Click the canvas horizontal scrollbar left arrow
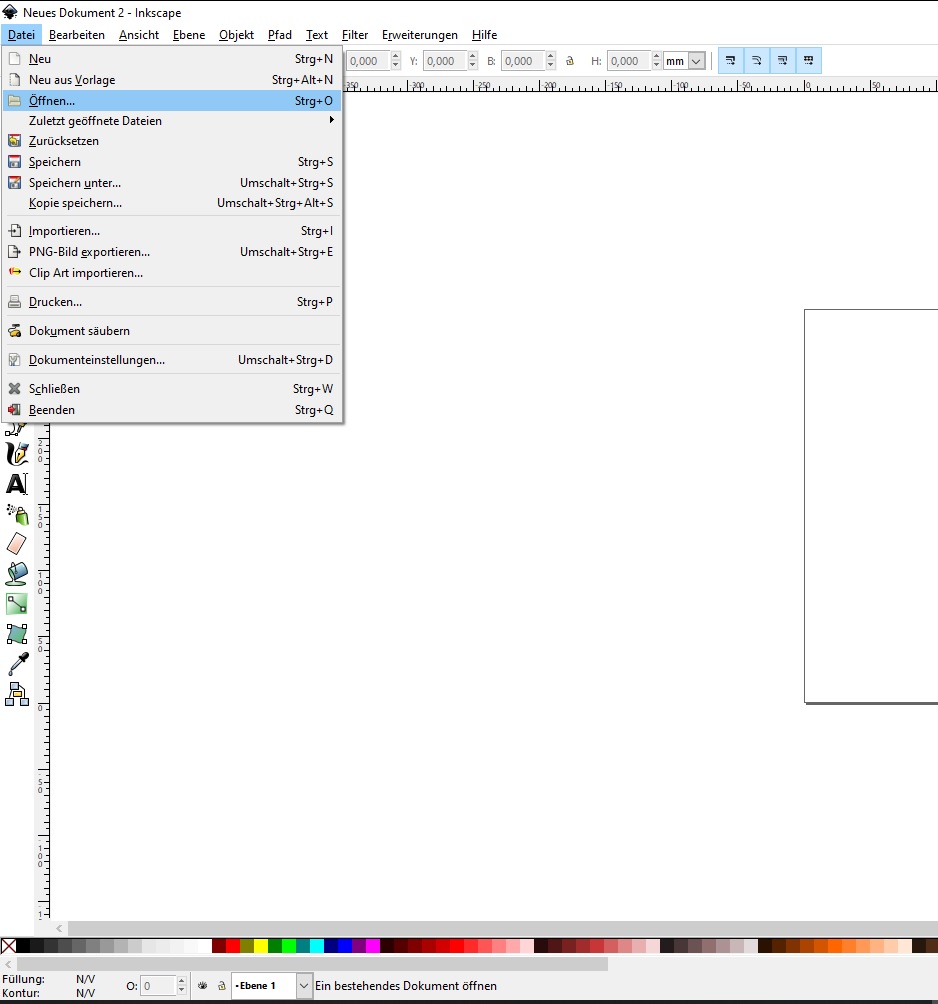 59,928
